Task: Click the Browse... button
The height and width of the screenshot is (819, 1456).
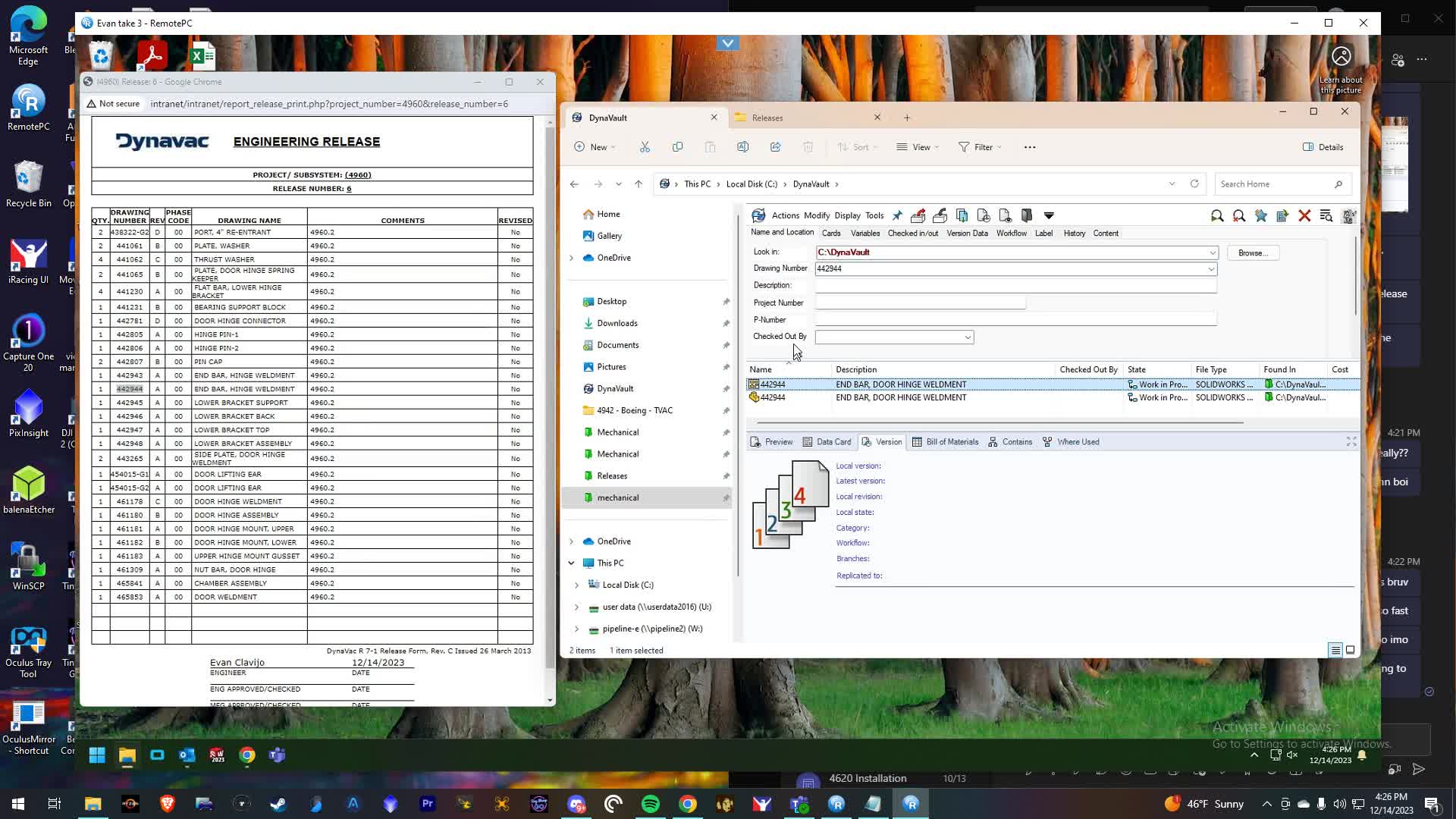Action: point(1252,253)
